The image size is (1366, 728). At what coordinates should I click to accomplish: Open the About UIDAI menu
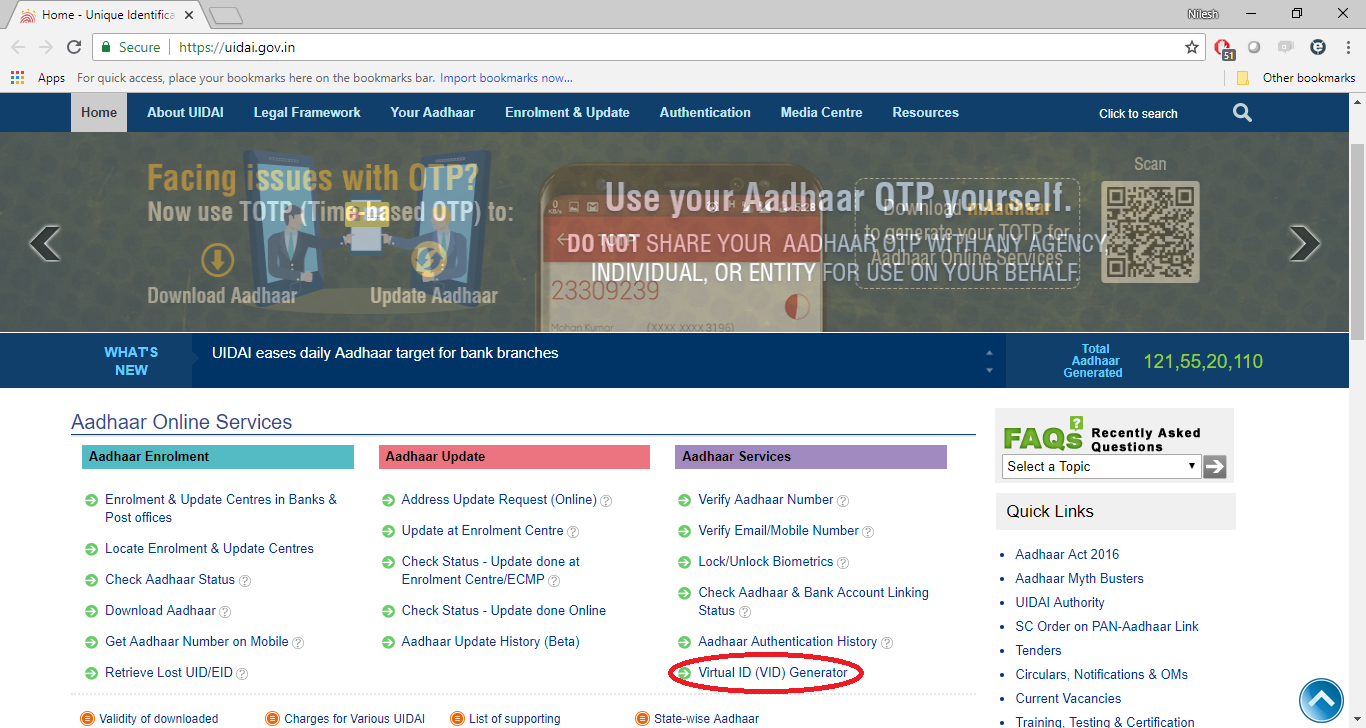[x=185, y=112]
